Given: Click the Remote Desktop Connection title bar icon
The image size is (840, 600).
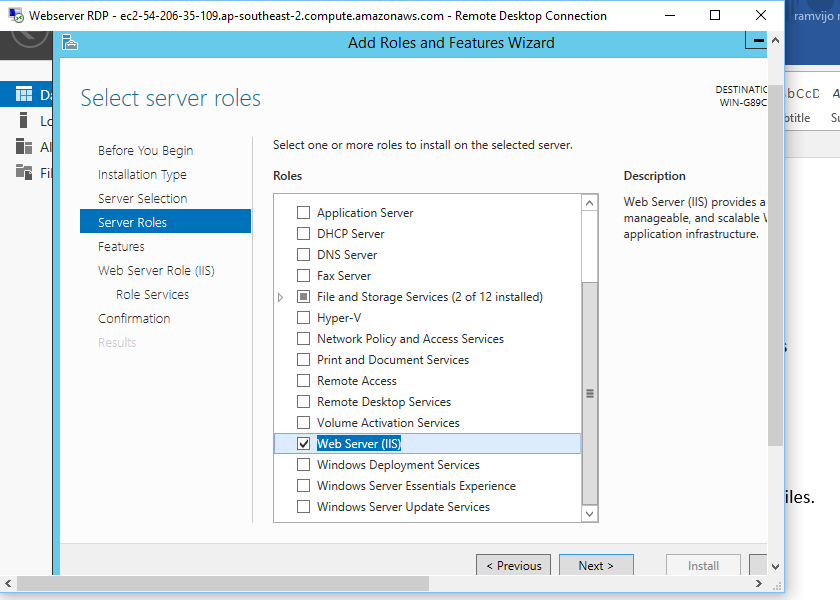Looking at the screenshot, I should (16, 16).
